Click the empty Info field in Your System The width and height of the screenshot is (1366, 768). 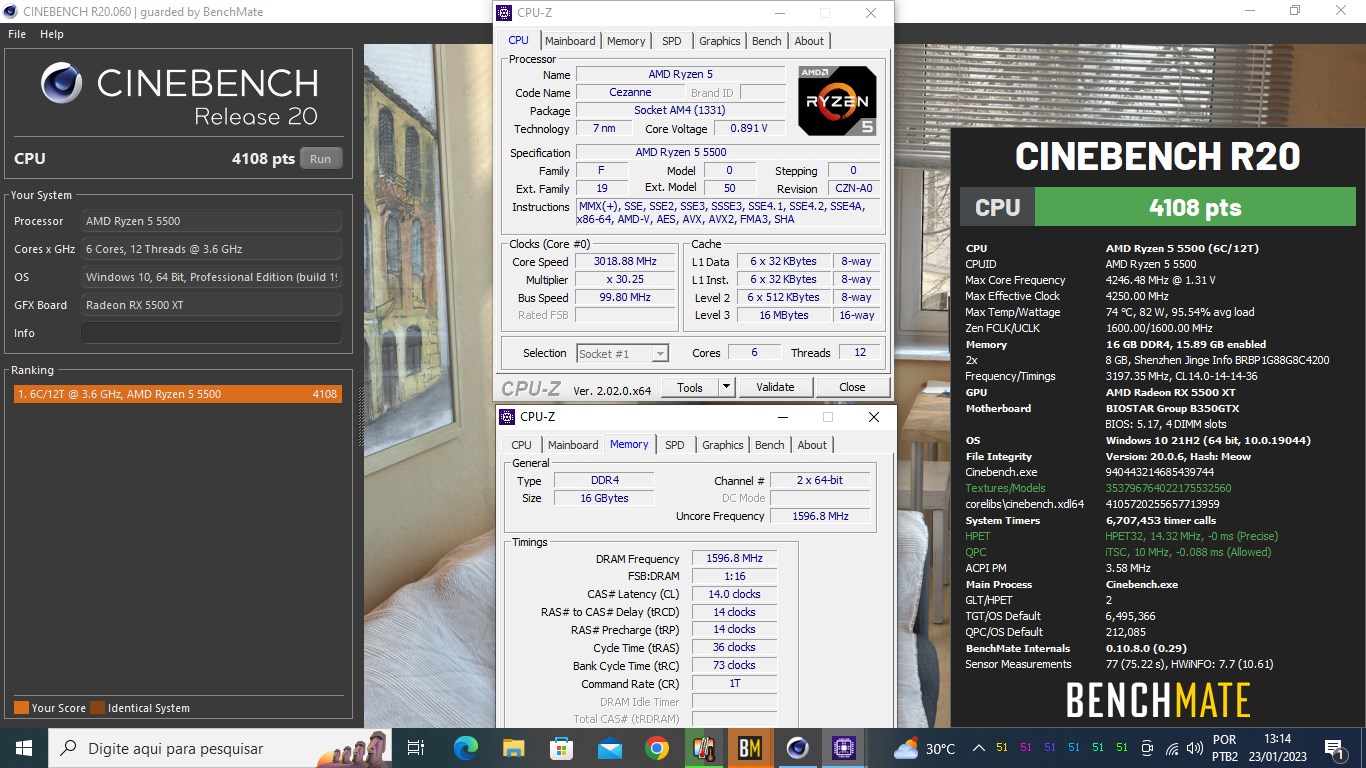coord(211,333)
